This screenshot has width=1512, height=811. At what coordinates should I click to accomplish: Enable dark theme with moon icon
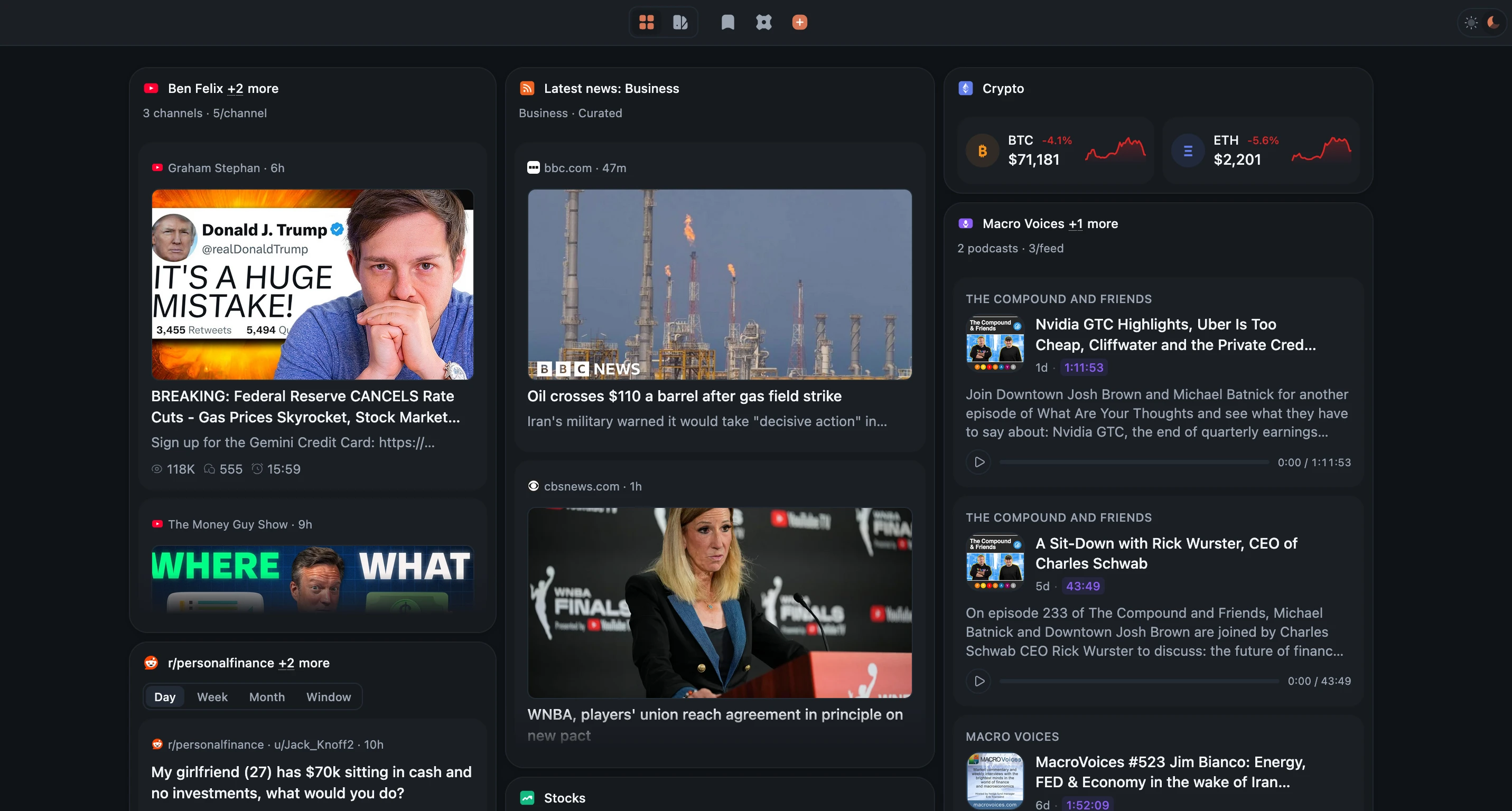click(1493, 23)
